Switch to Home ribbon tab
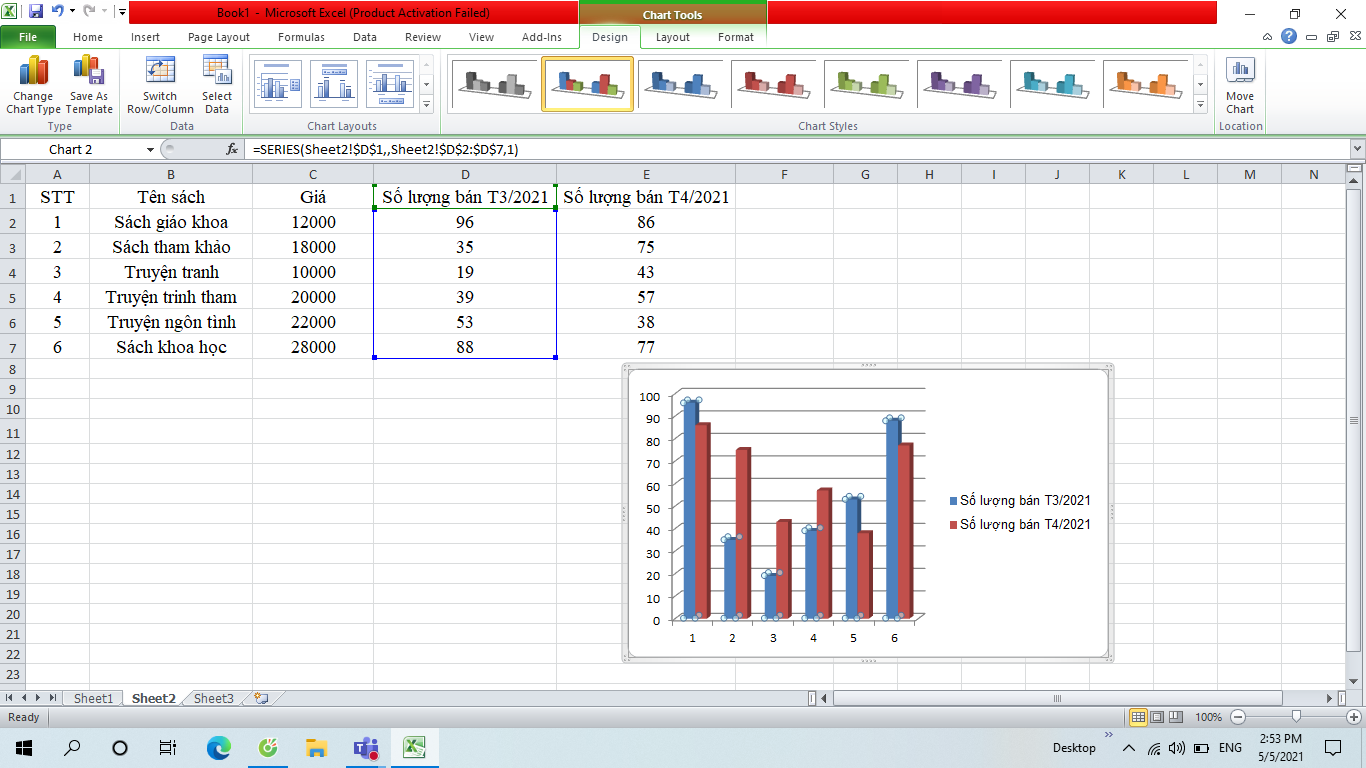This screenshot has width=1366, height=768. coord(88,37)
